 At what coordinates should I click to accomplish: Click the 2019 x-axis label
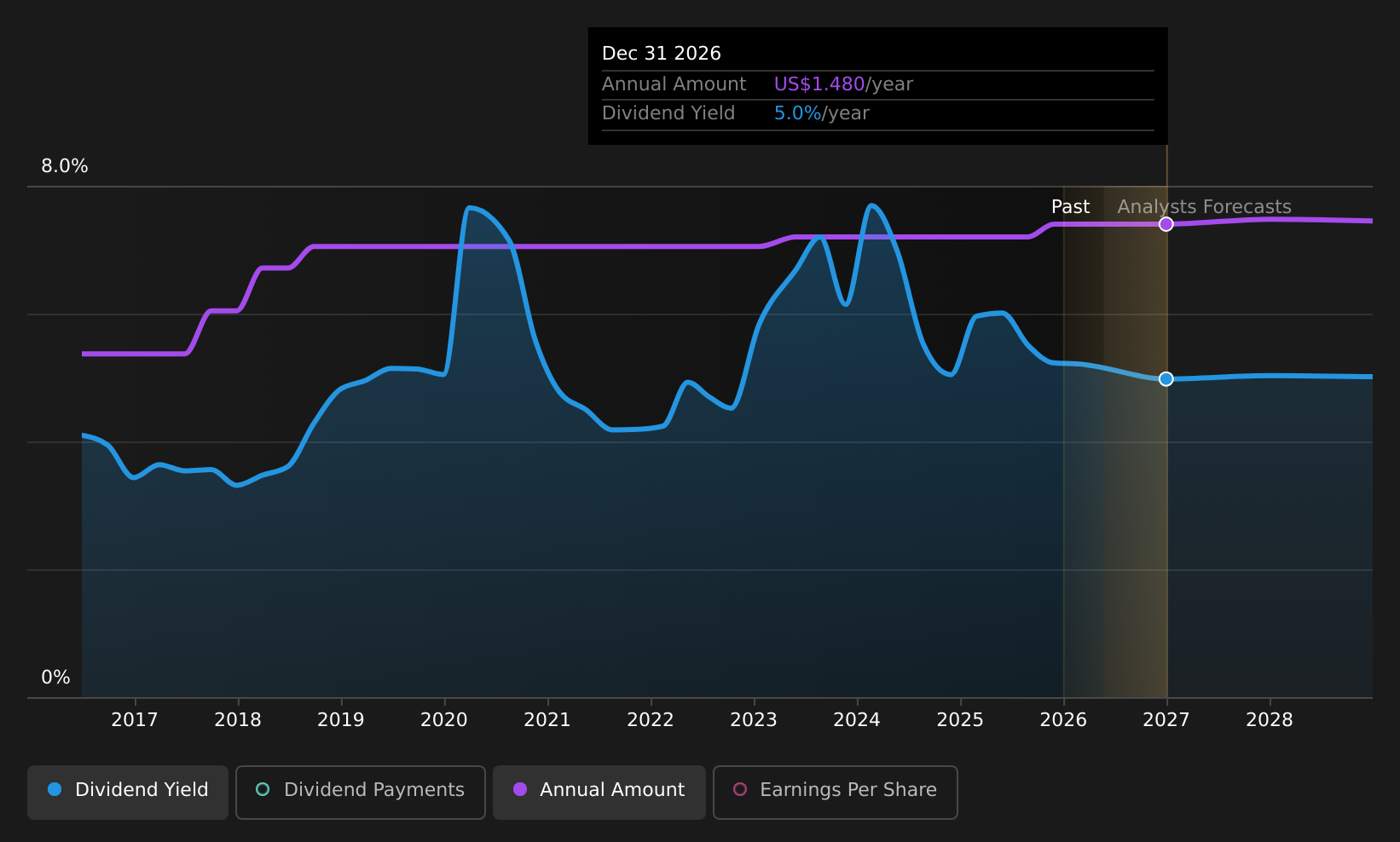pos(341,720)
